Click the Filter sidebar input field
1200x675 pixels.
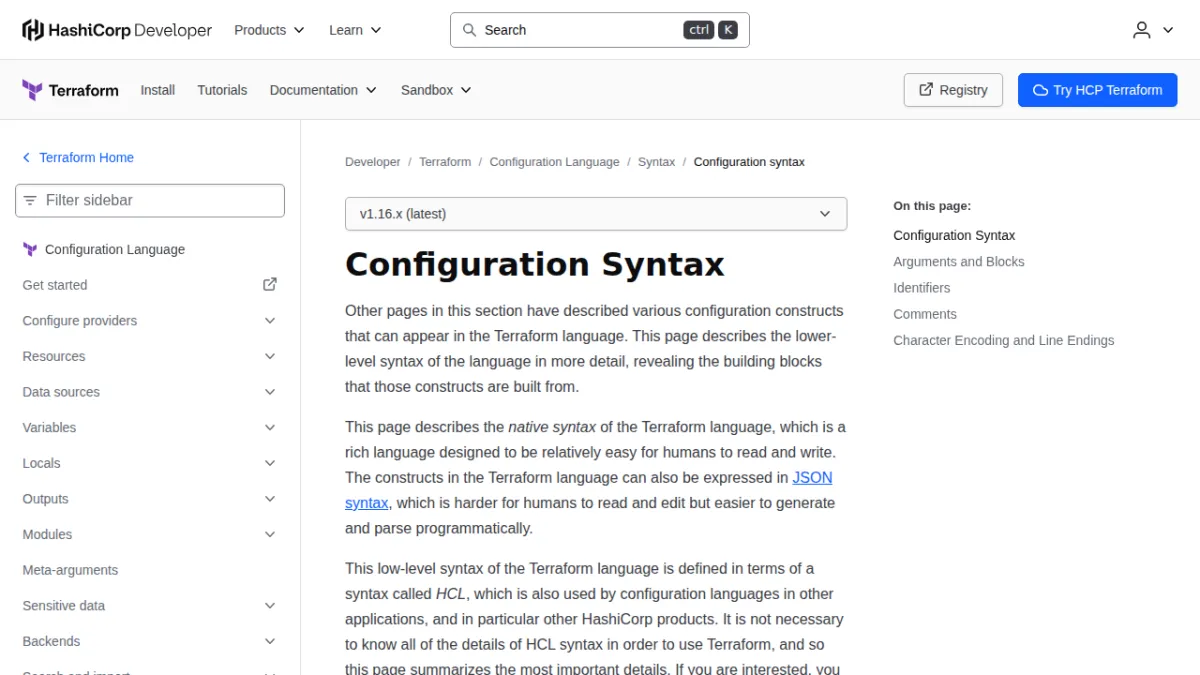pos(150,200)
